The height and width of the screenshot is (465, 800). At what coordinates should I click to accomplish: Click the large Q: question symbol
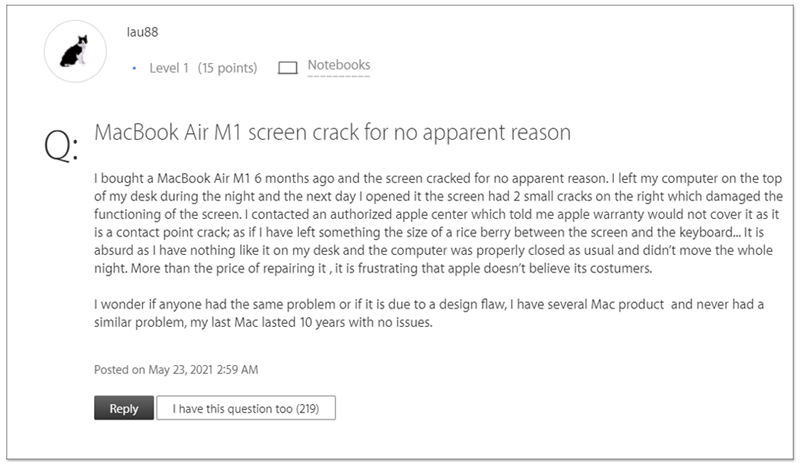click(x=61, y=145)
